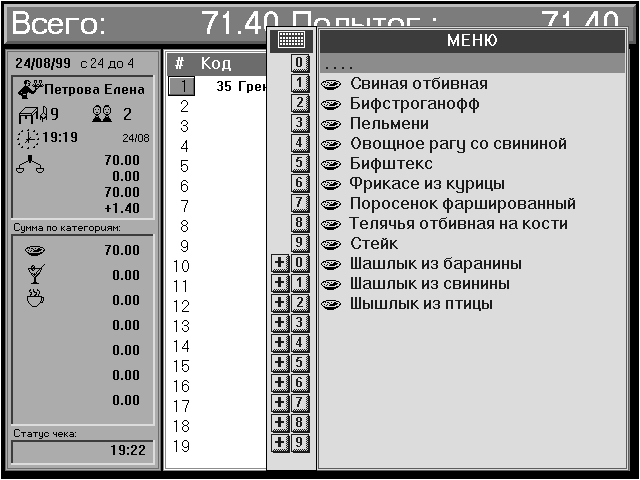Pick Шашлык из баранины
The image size is (640, 480).
coord(472,264)
